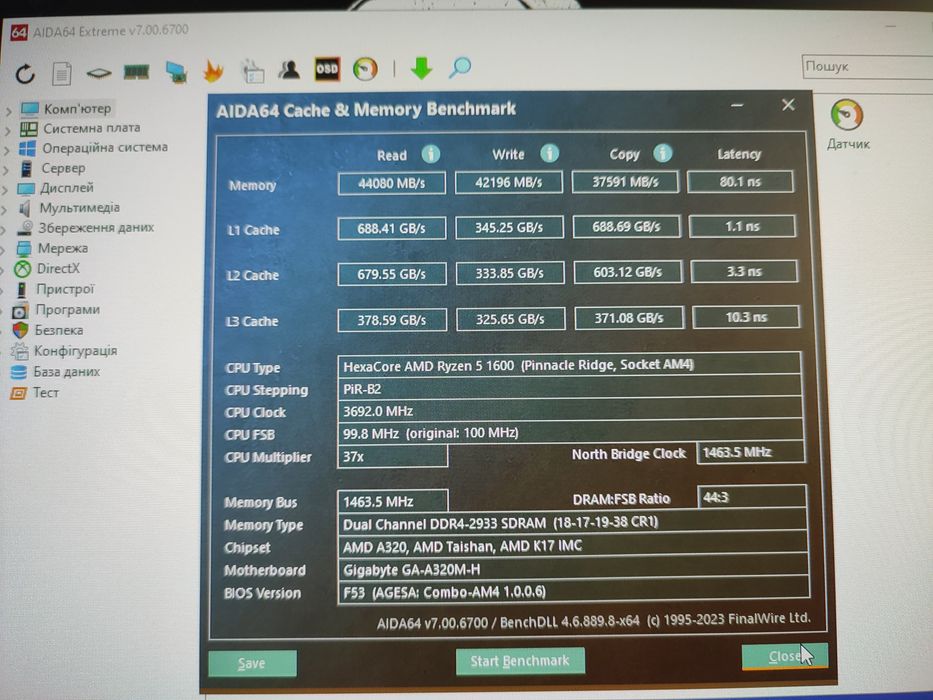Open DirectX tree item

pyautogui.click(x=58, y=268)
